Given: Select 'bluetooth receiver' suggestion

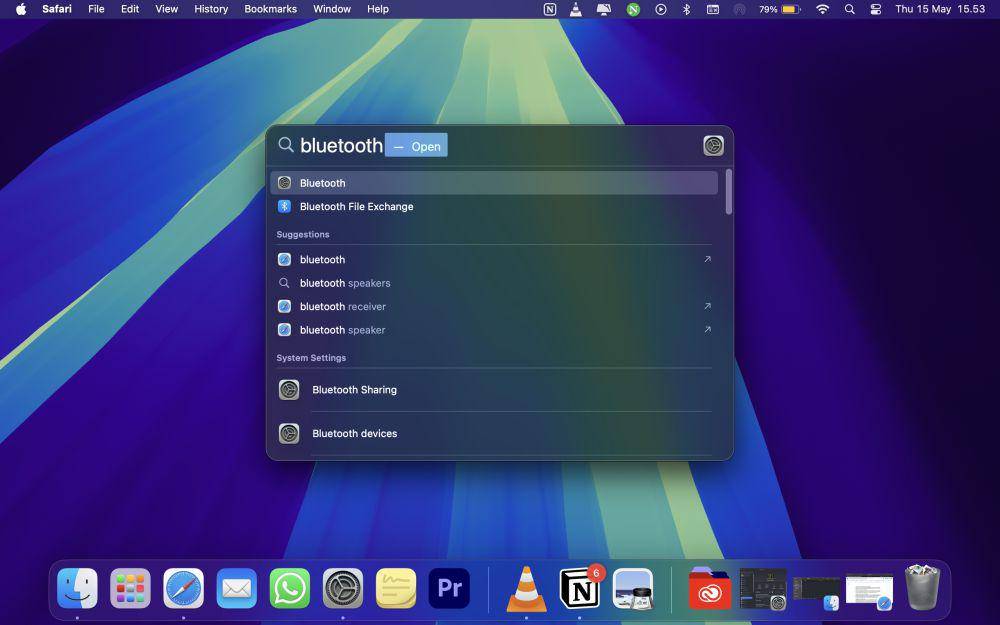Looking at the screenshot, I should 494,307.
